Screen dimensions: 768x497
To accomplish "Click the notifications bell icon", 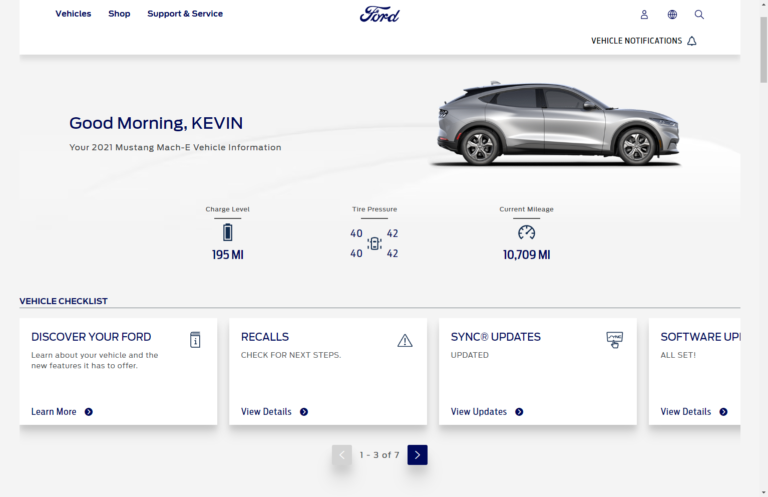I will [692, 41].
